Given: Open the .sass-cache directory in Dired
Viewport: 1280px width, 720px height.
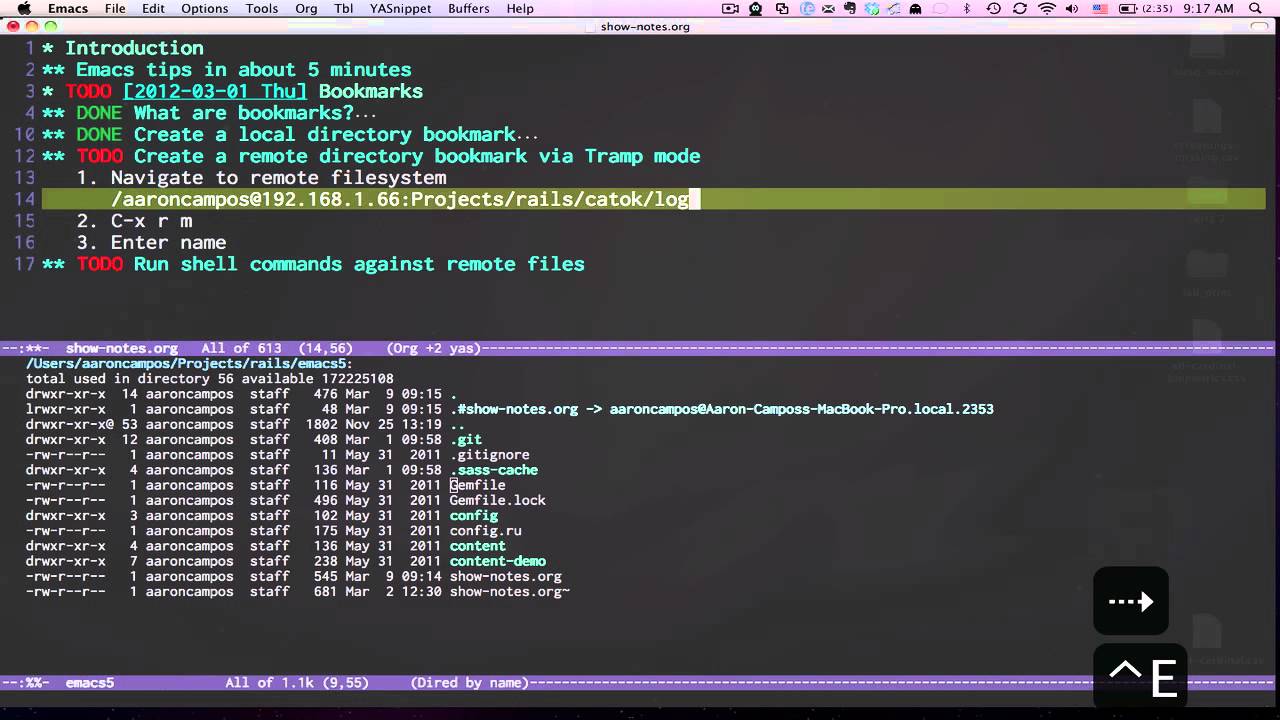Looking at the screenshot, I should click(x=494, y=470).
